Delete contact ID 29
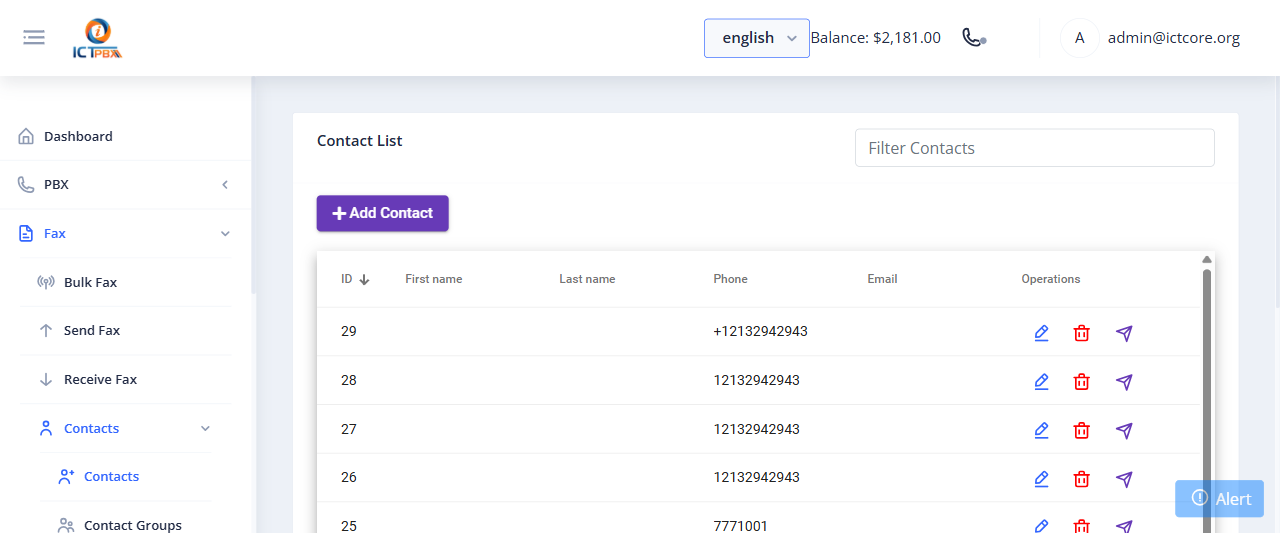1280x533 pixels. point(1081,333)
